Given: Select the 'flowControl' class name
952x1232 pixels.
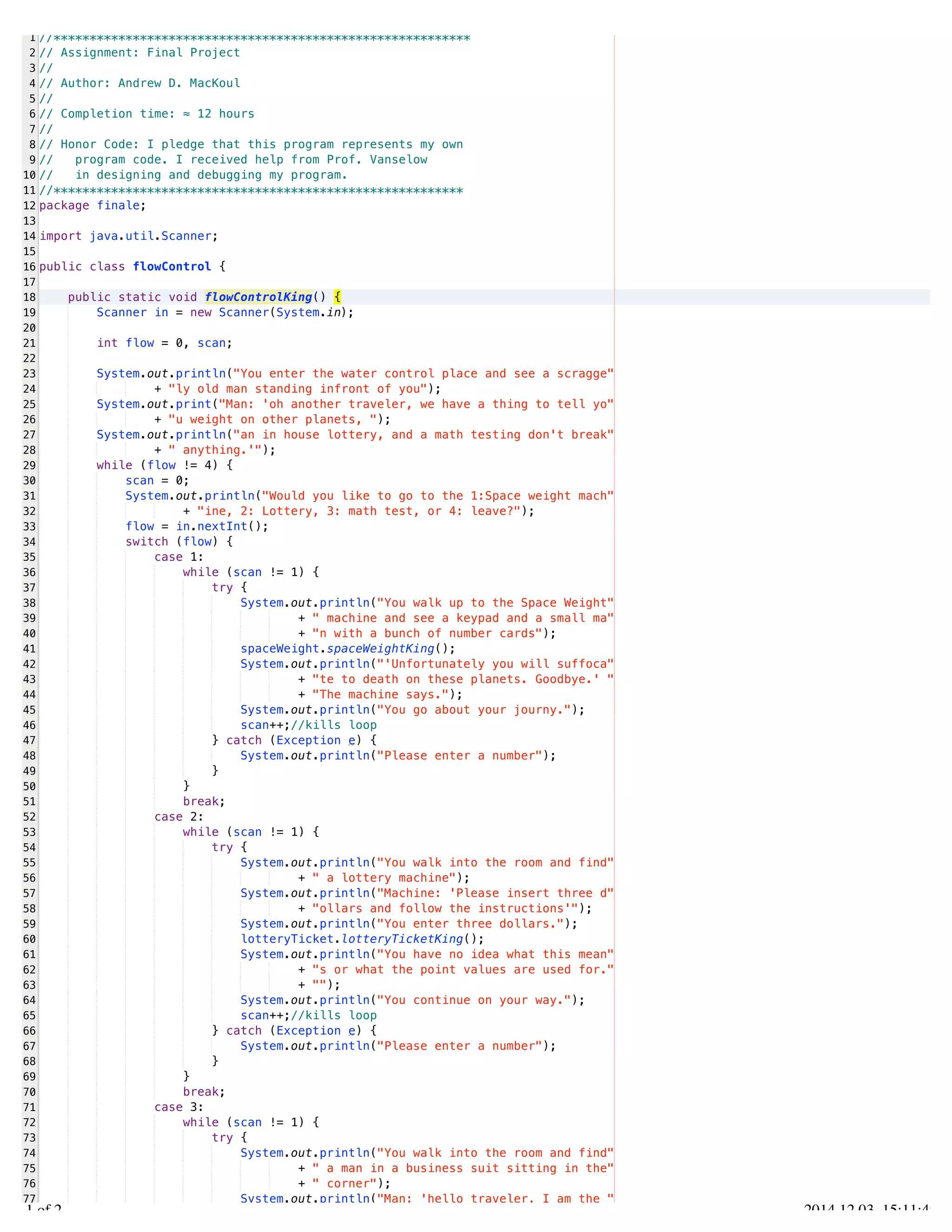Looking at the screenshot, I should pos(172,266).
